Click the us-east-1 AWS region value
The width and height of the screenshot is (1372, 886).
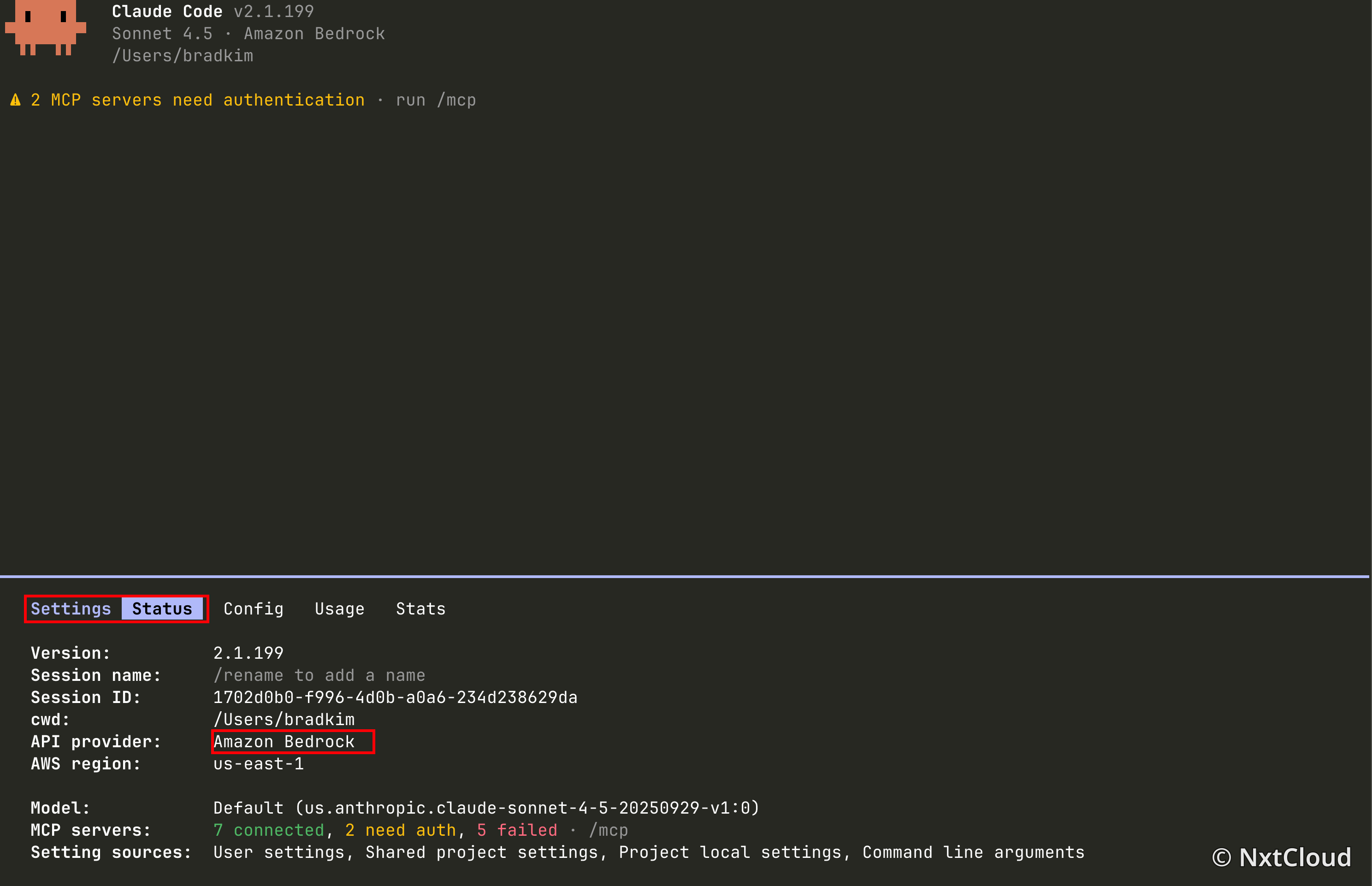click(258, 764)
